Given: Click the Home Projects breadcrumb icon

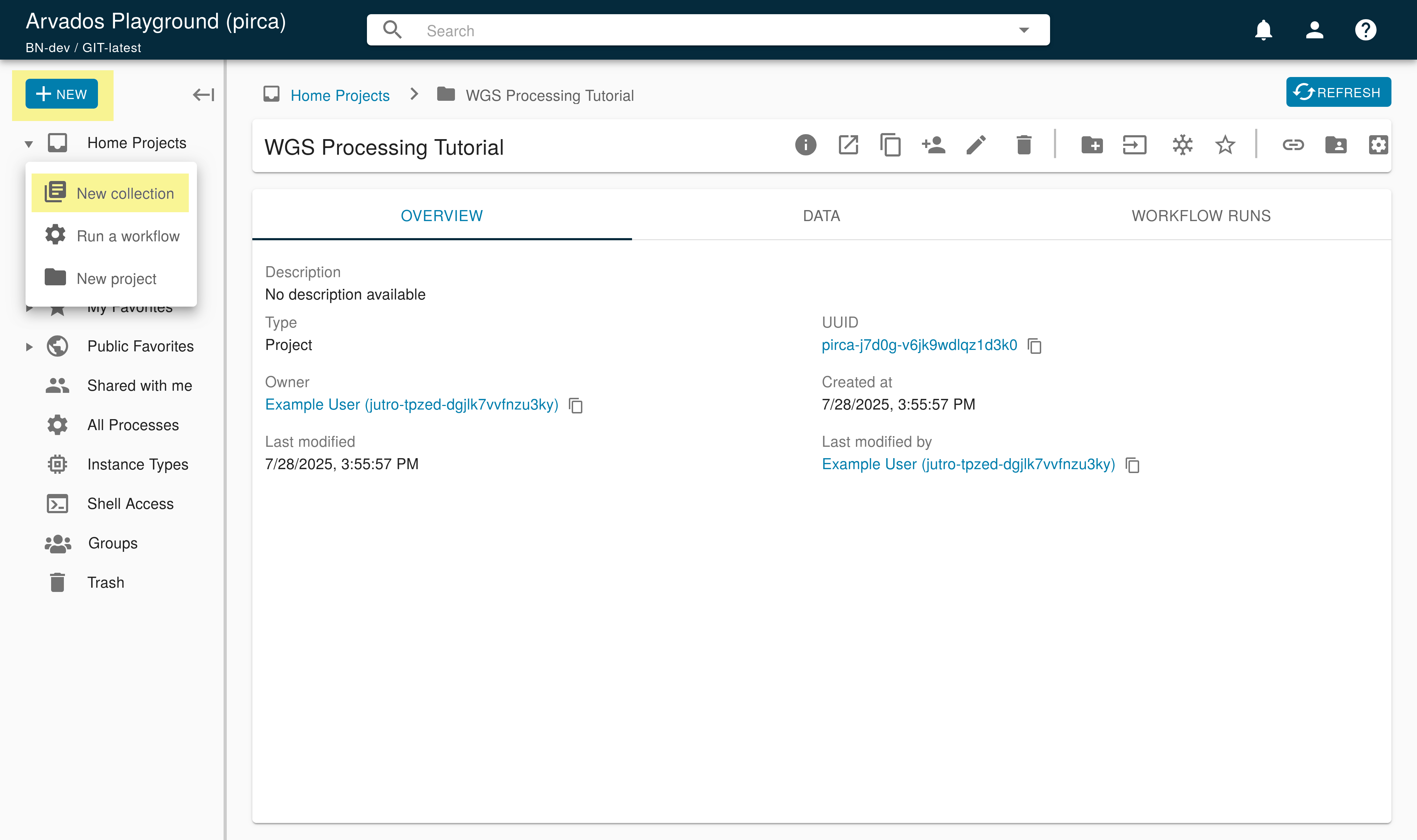Looking at the screenshot, I should pos(271,94).
